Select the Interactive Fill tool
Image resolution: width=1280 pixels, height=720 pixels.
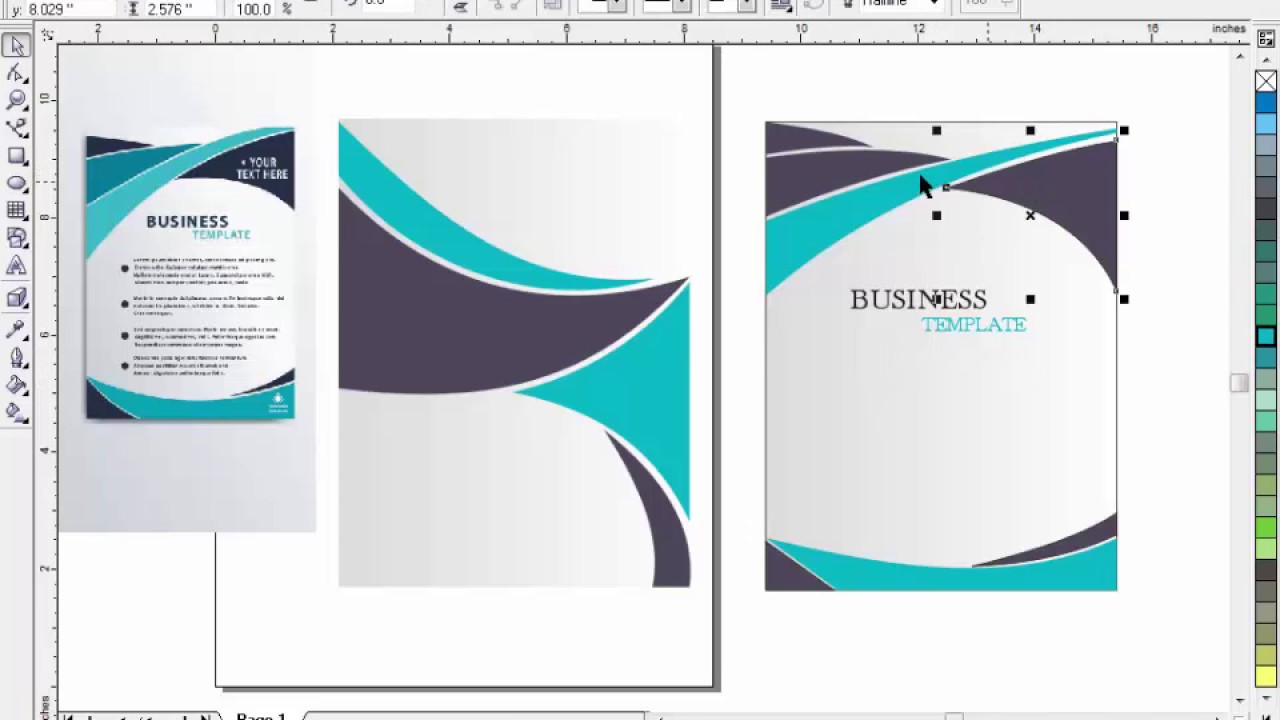coord(16,412)
